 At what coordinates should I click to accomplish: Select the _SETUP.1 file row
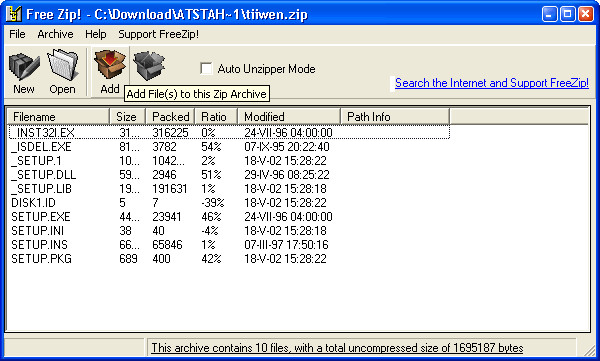(229, 160)
